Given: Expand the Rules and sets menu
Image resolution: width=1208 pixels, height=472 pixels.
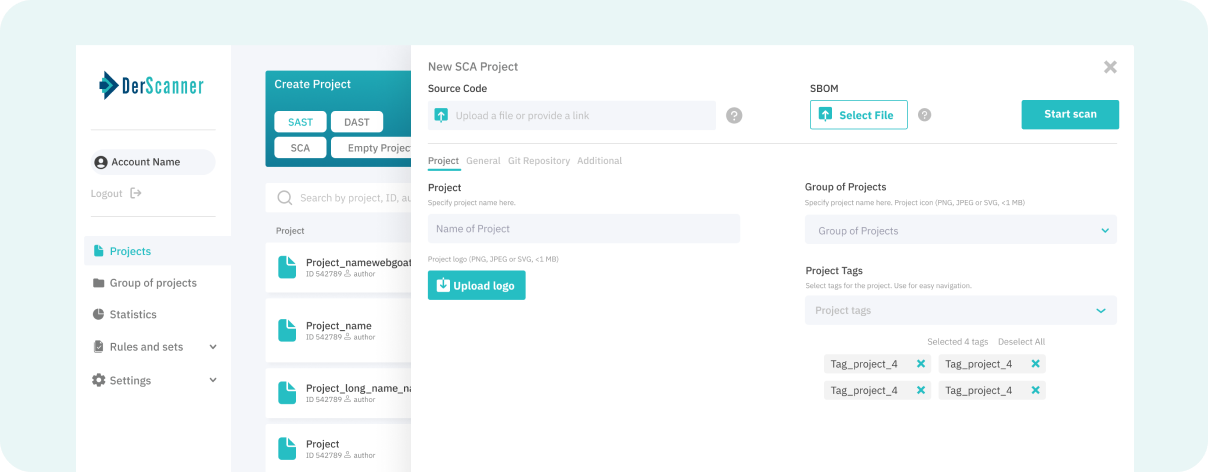Looking at the screenshot, I should [x=213, y=347].
